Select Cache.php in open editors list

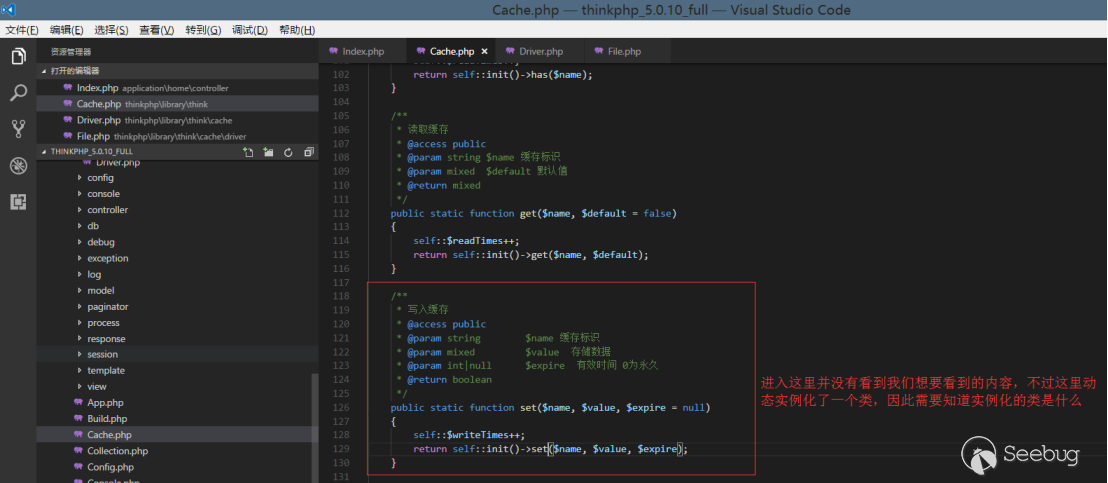tap(177, 104)
